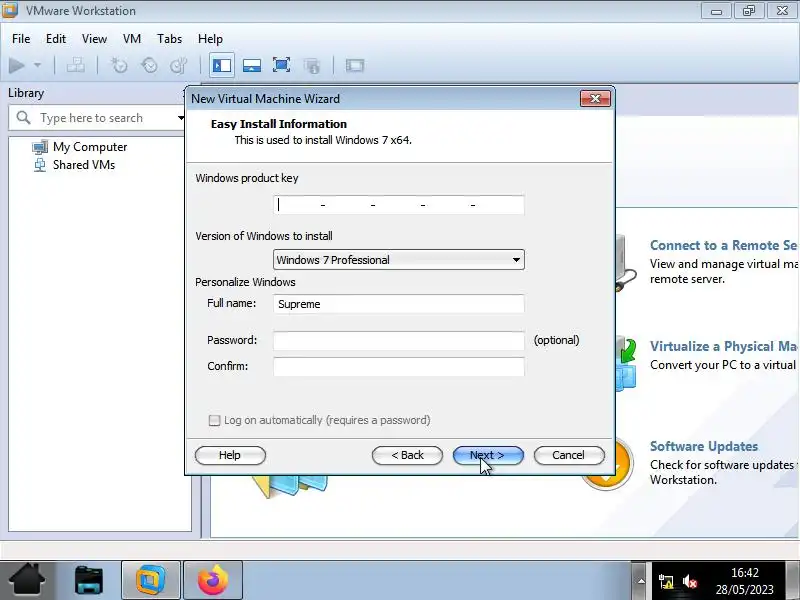Open the Help menu
The height and width of the screenshot is (600, 800).
210,39
